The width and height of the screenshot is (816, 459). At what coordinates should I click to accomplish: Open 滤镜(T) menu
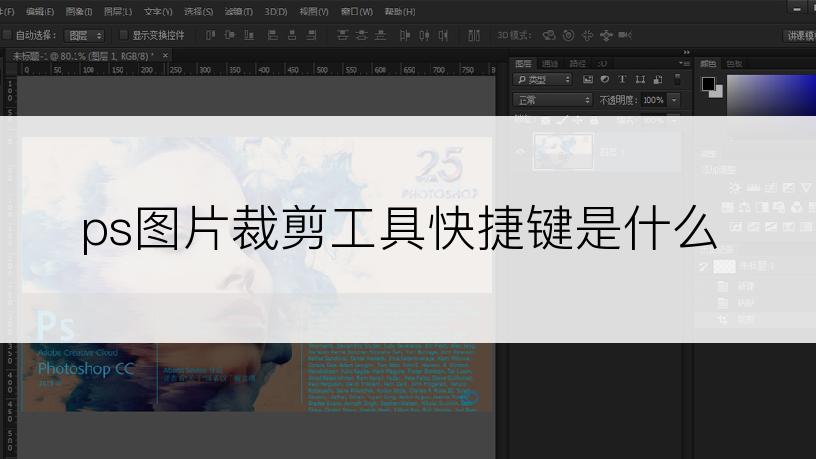pyautogui.click(x=238, y=11)
